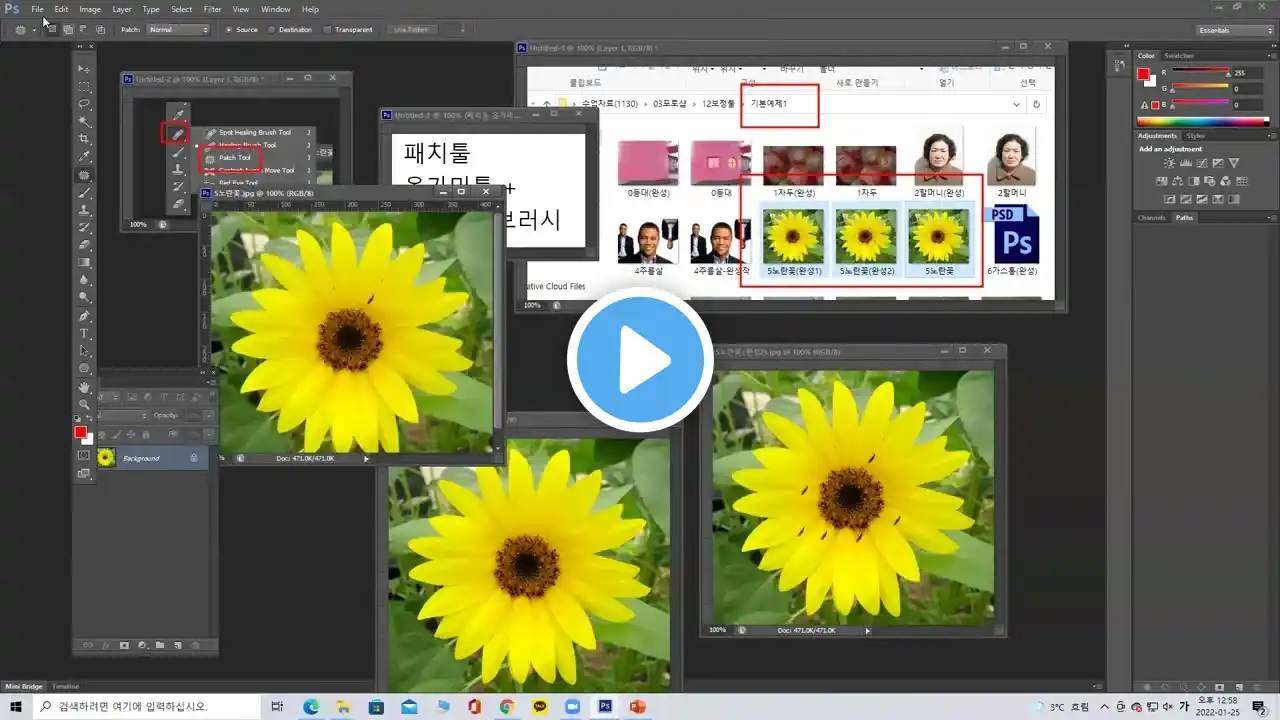Select the Clone Stamp tool in toolbox
Viewport: 1280px width, 720px height.
pyautogui.click(x=85, y=209)
